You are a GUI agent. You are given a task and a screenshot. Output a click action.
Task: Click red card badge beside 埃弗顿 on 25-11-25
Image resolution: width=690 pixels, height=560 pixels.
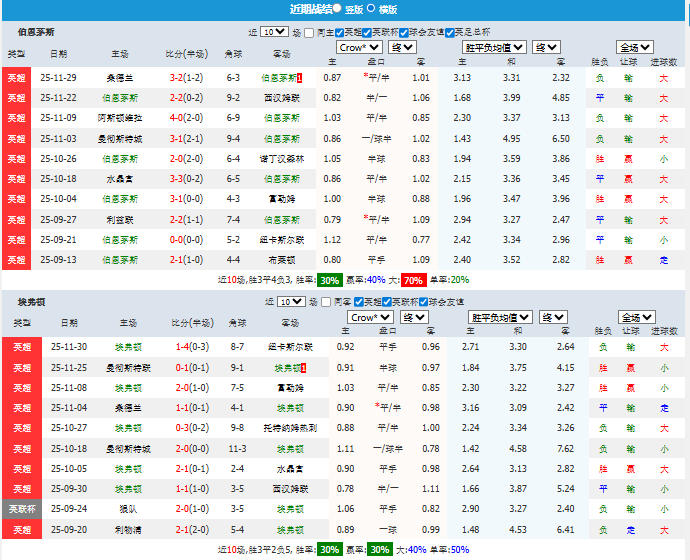point(304,367)
